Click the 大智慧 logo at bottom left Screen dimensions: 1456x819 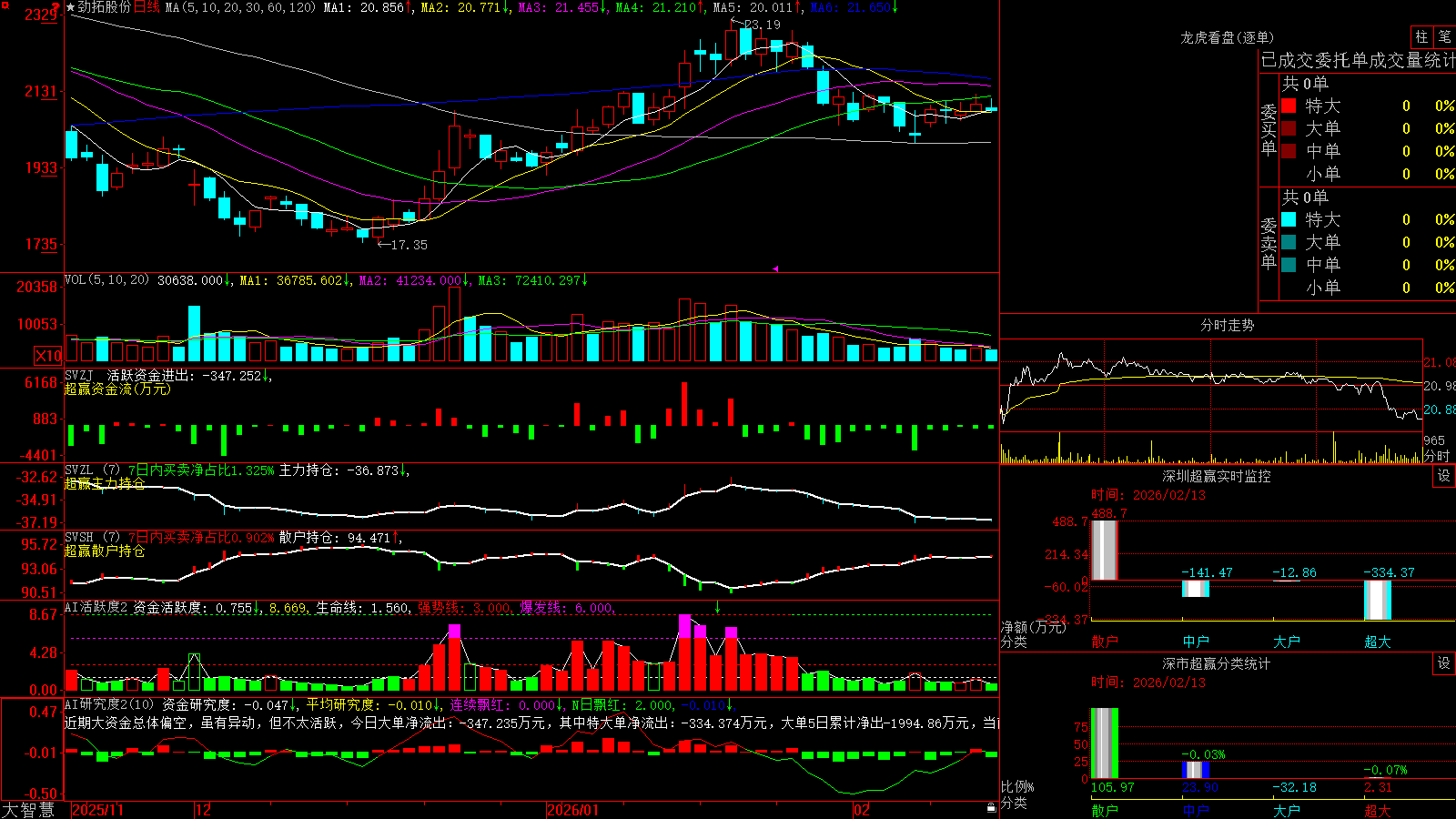point(28,810)
